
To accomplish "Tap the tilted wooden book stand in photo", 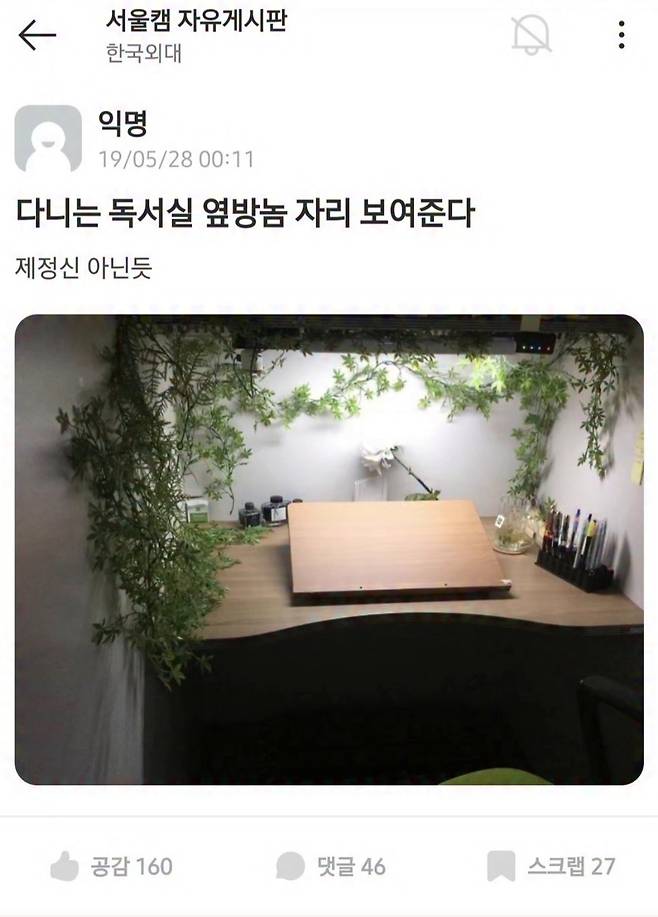I will [x=399, y=547].
